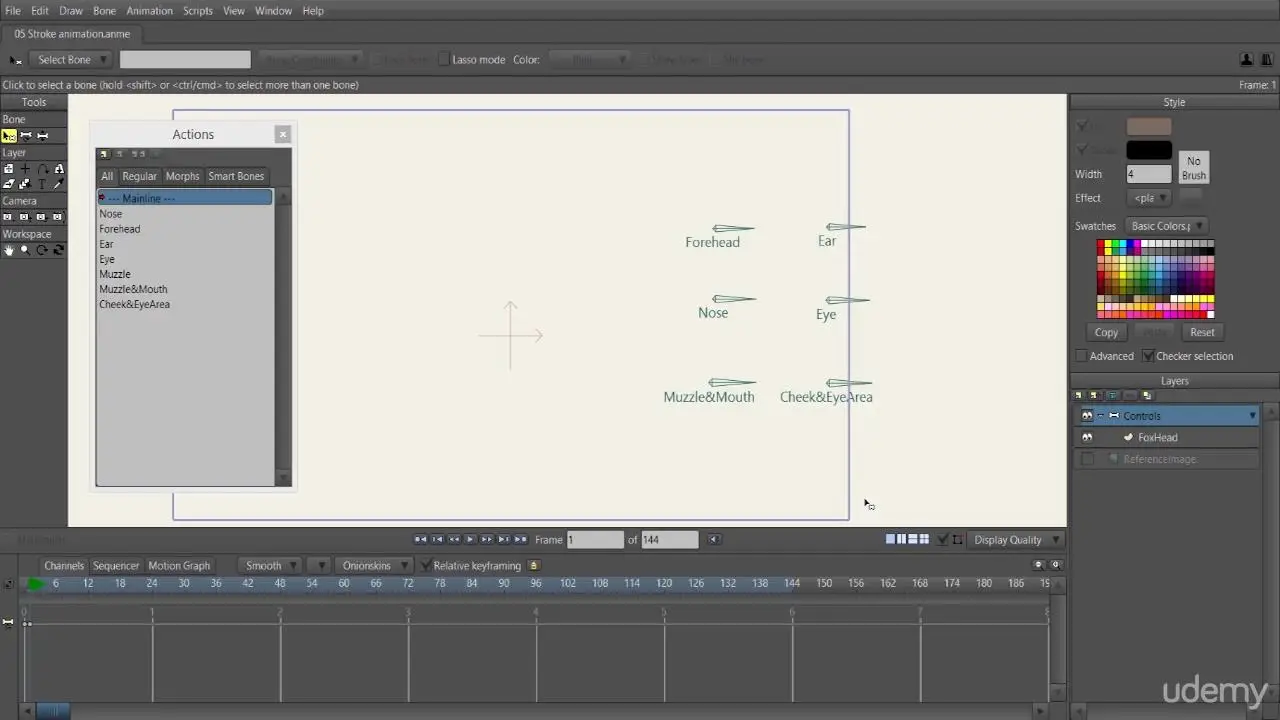Open the Smooth interpolation dropdown

pos(269,566)
